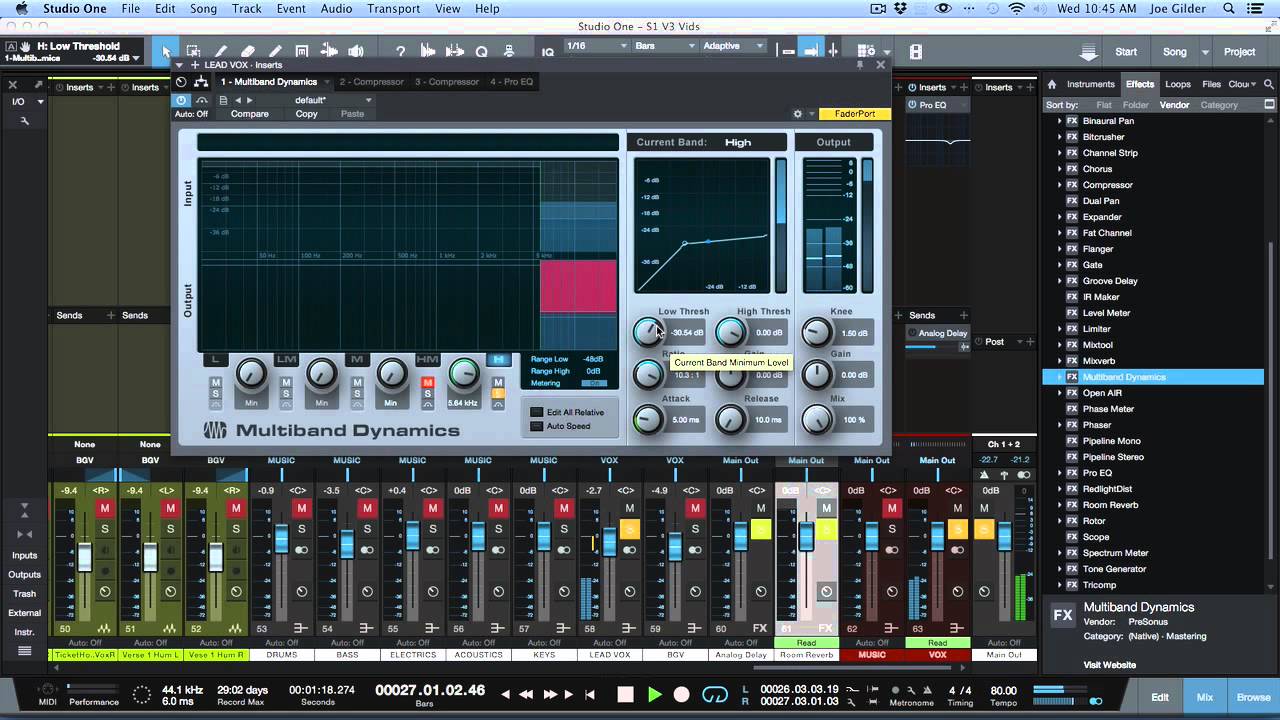Toggle solo on LEAD VOX channel
This screenshot has width=1280, height=720.
[629, 529]
